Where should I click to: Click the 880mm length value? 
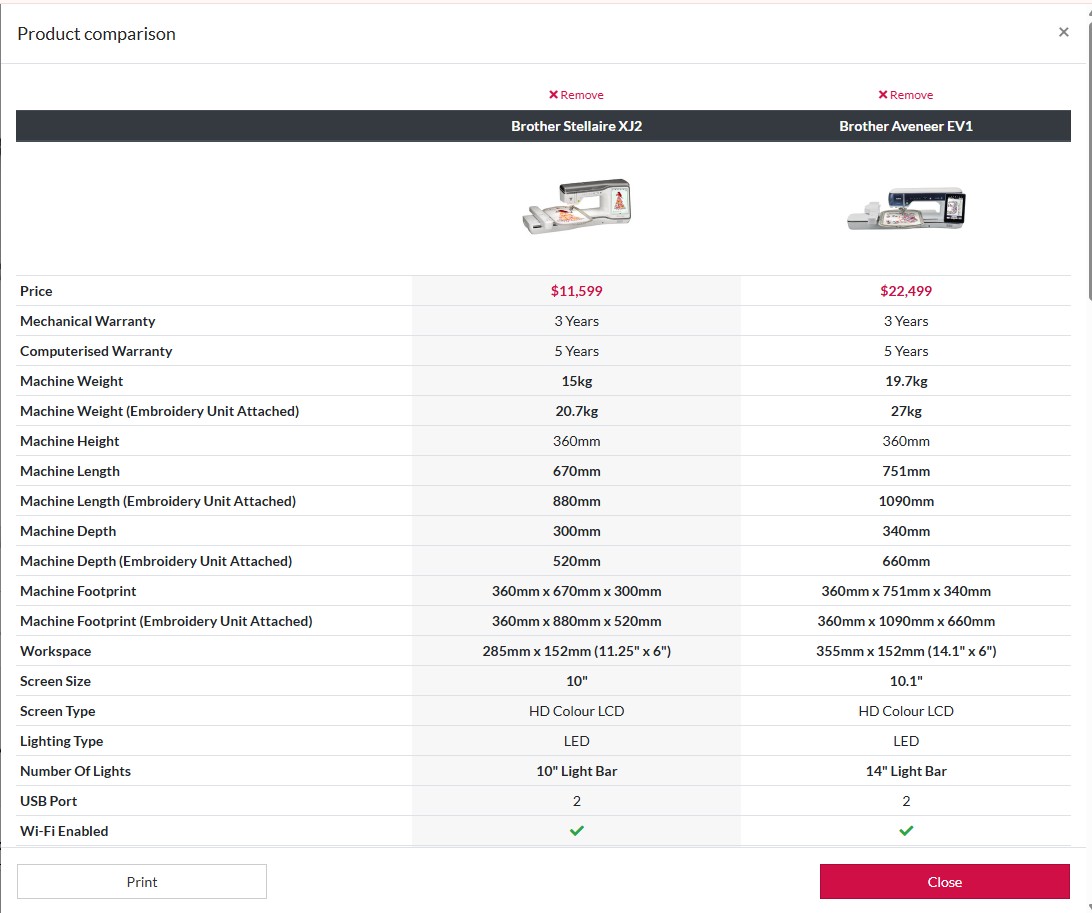tap(577, 501)
